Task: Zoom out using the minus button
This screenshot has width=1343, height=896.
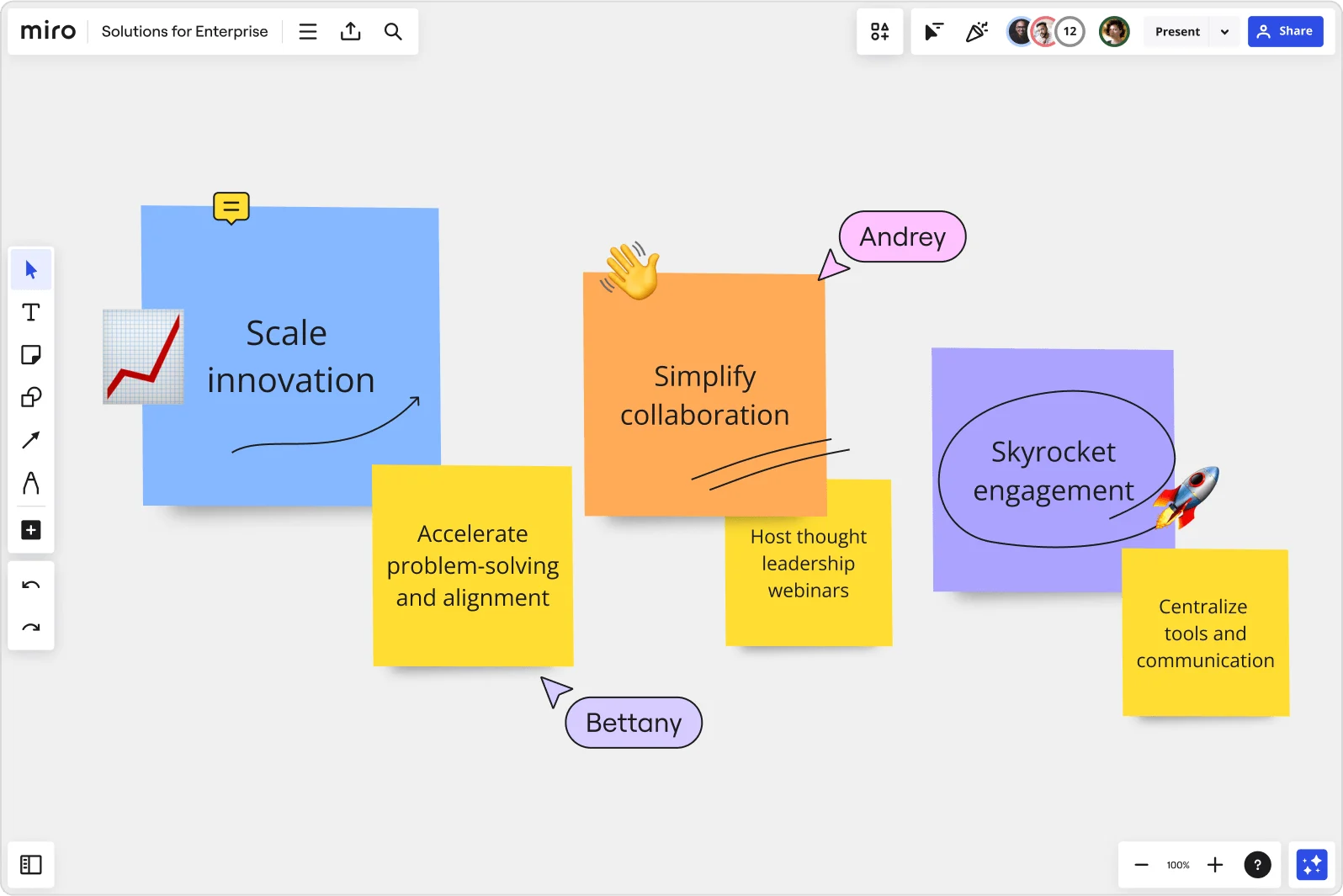Action: [1141, 865]
